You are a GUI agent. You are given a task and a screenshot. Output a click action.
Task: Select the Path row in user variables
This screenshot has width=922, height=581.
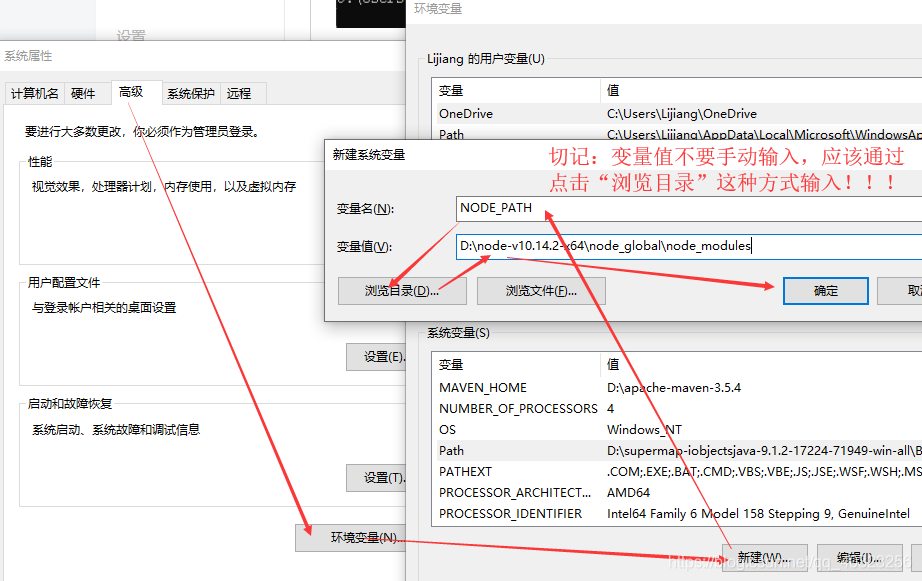(x=677, y=133)
